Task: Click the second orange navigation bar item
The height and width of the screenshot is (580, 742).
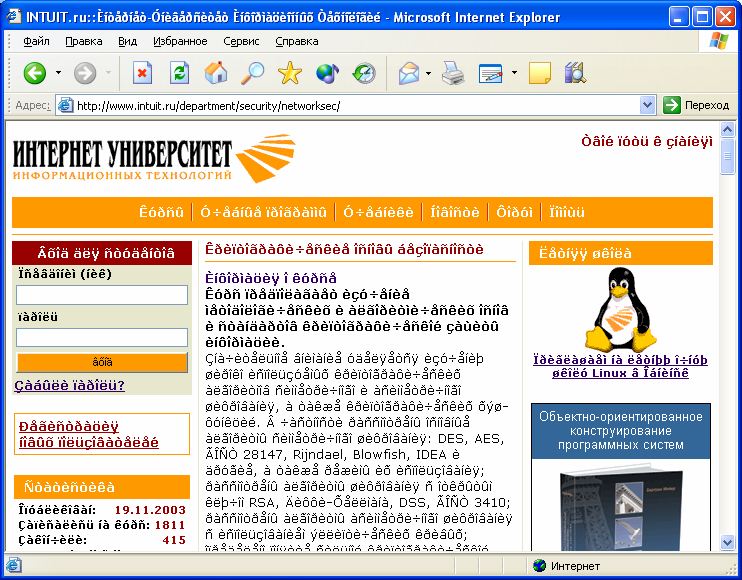Action: coord(264,212)
